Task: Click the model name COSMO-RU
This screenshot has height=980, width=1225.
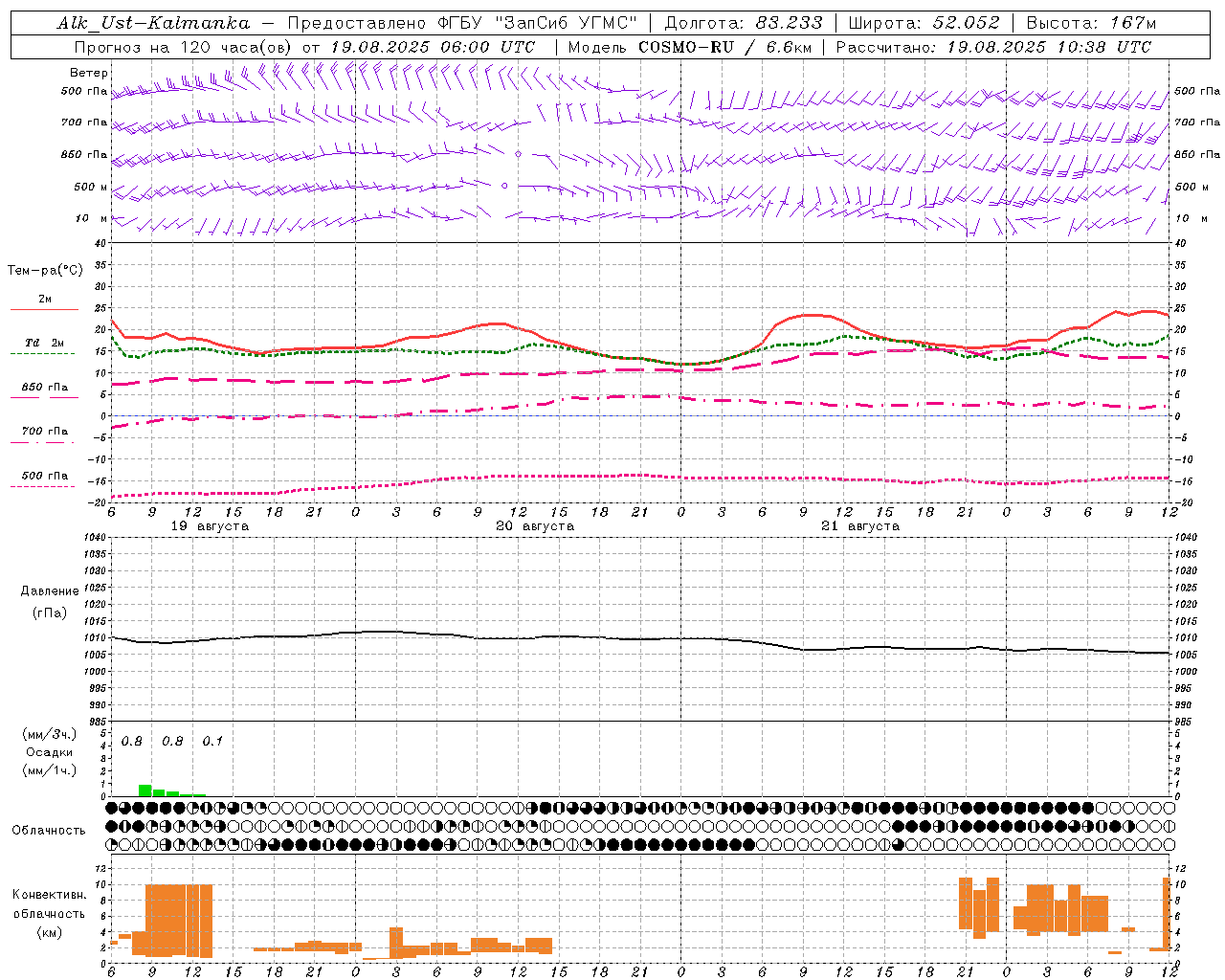Action: coord(686,47)
